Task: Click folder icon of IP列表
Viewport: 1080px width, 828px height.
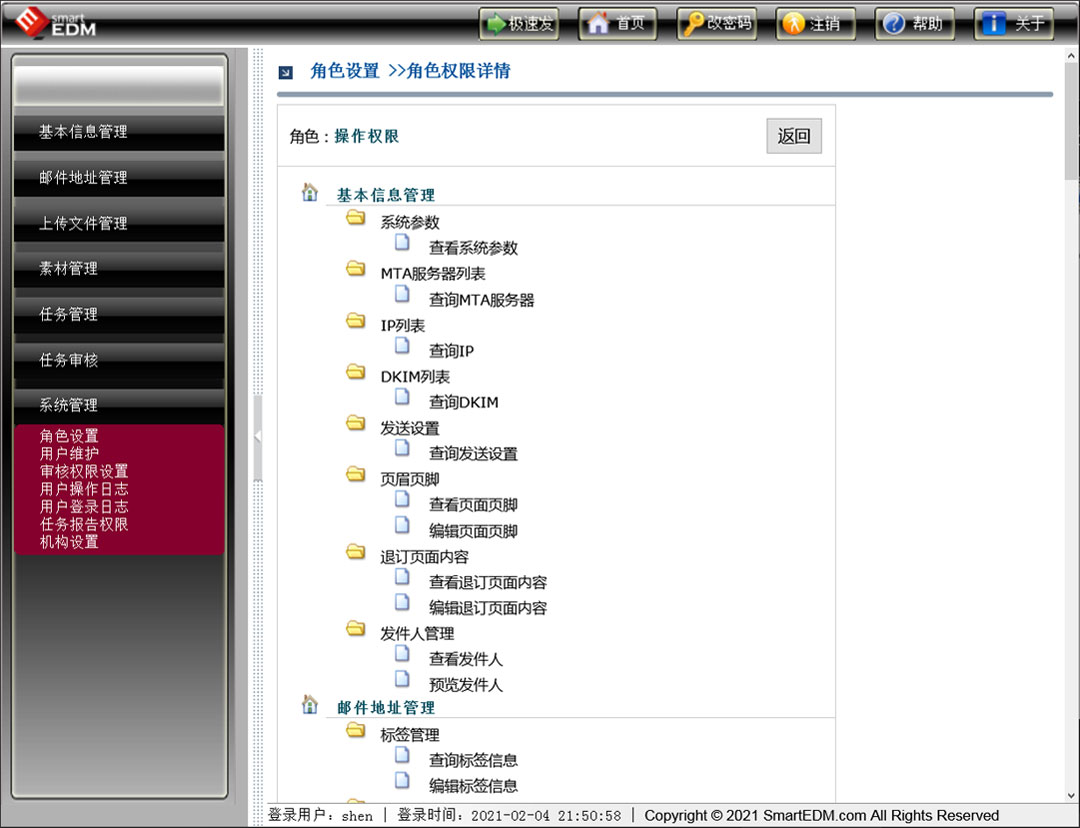Action: [x=355, y=320]
